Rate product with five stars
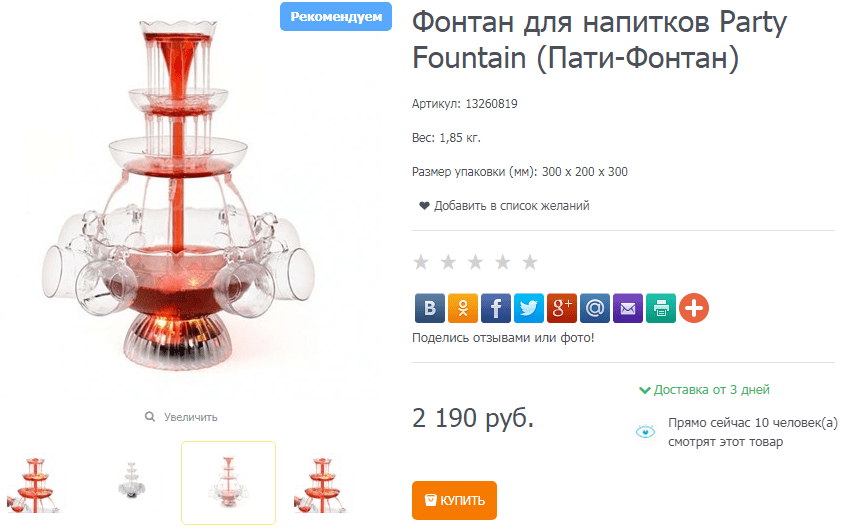848x531 pixels. pos(530,262)
